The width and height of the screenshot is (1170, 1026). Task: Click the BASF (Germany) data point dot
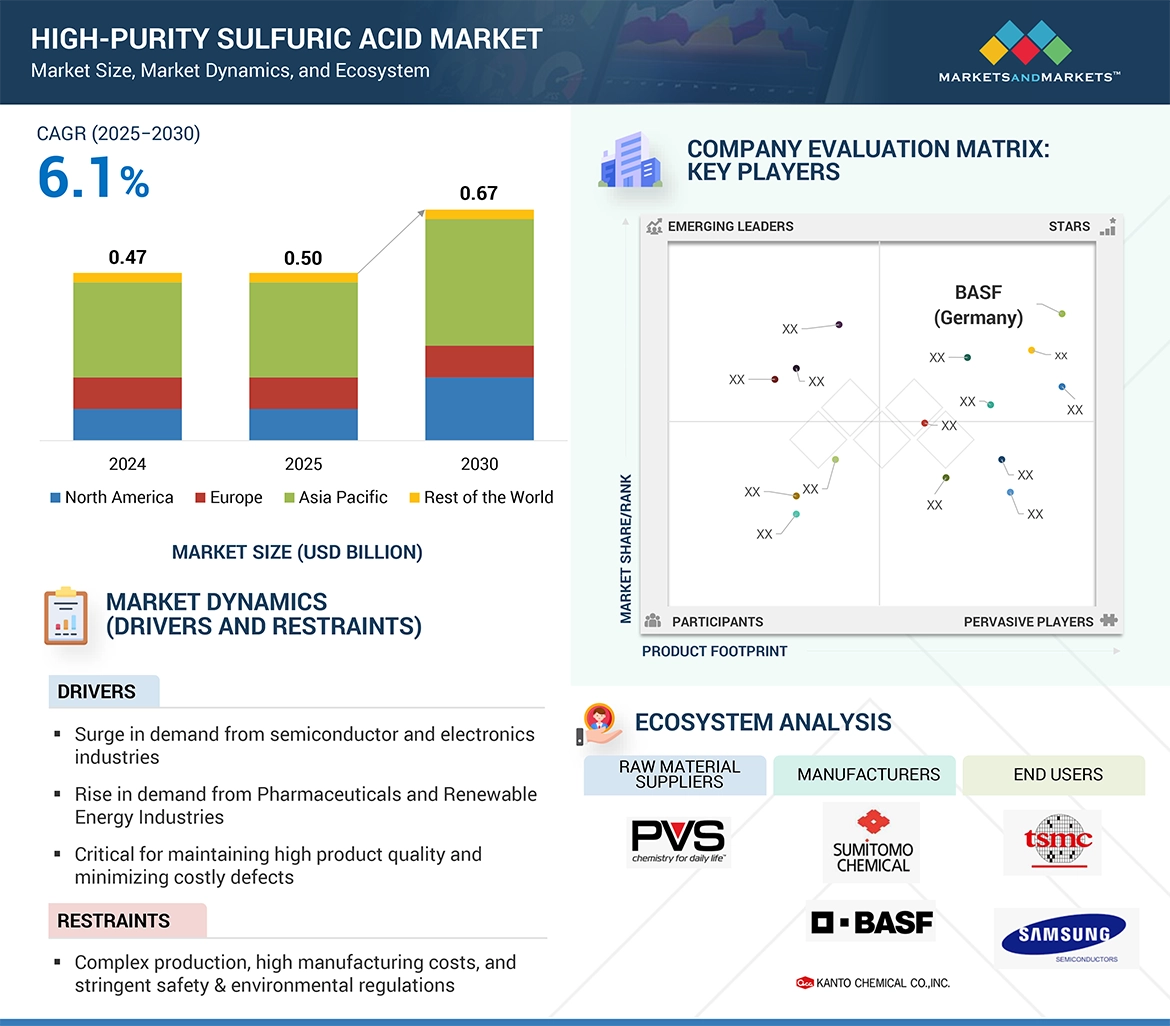pyautogui.click(x=1062, y=314)
